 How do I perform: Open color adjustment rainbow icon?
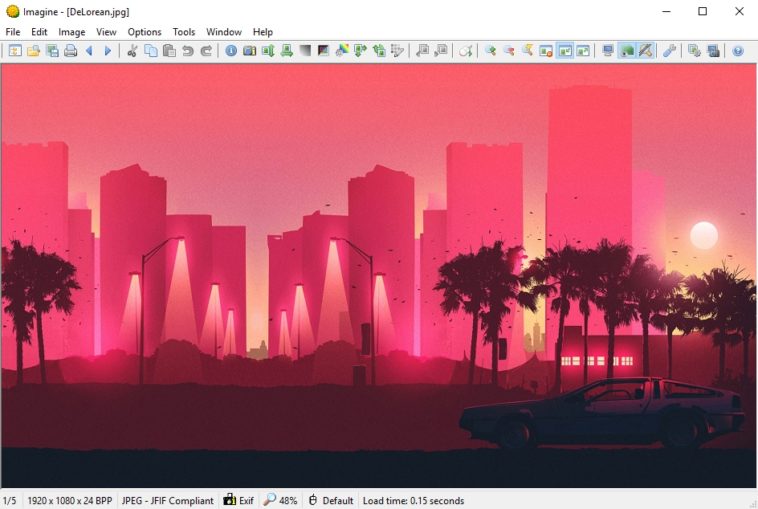(342, 50)
